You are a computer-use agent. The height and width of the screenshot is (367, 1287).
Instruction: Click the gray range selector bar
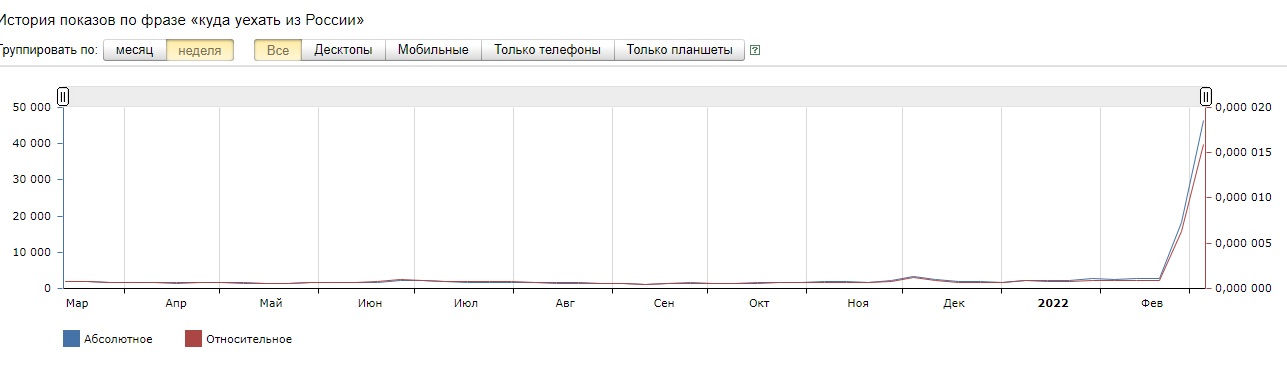(634, 96)
